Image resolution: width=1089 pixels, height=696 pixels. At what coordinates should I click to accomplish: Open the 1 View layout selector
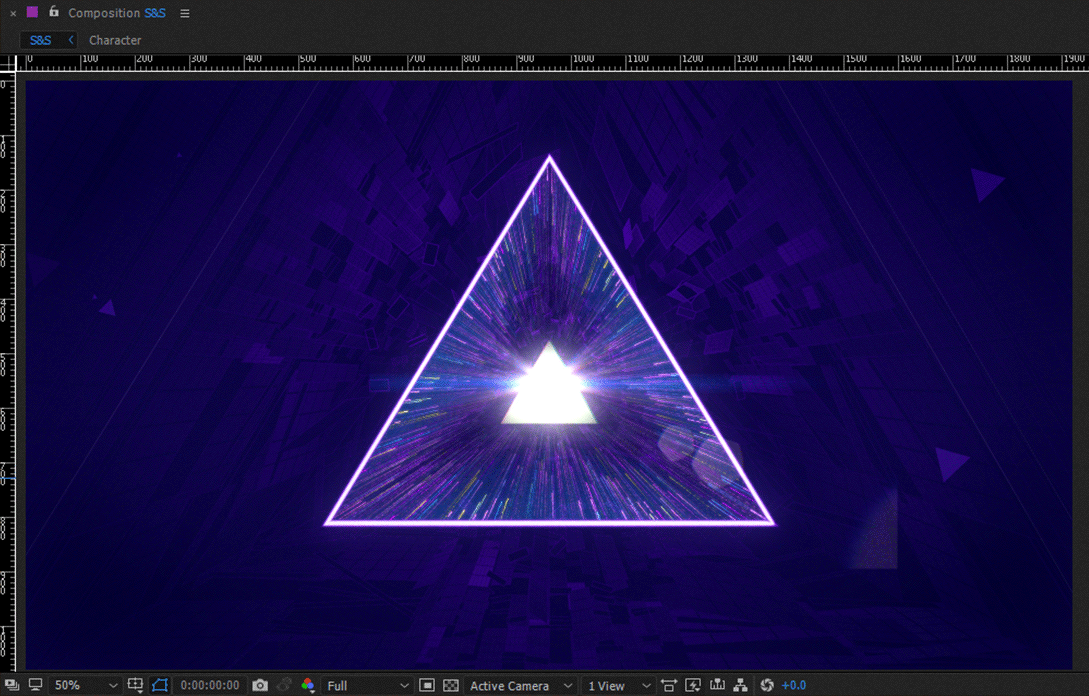615,685
